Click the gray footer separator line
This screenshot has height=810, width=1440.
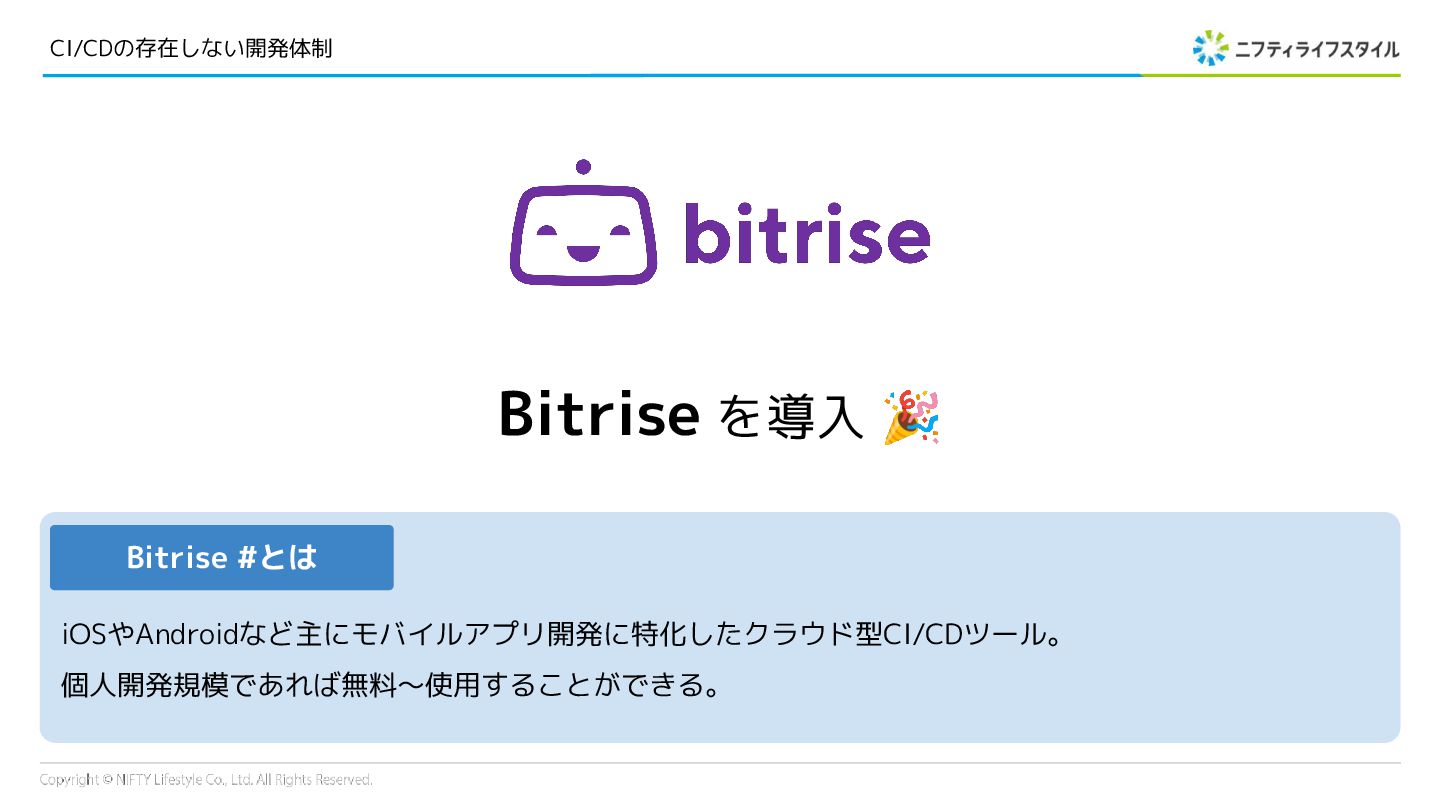point(720,763)
